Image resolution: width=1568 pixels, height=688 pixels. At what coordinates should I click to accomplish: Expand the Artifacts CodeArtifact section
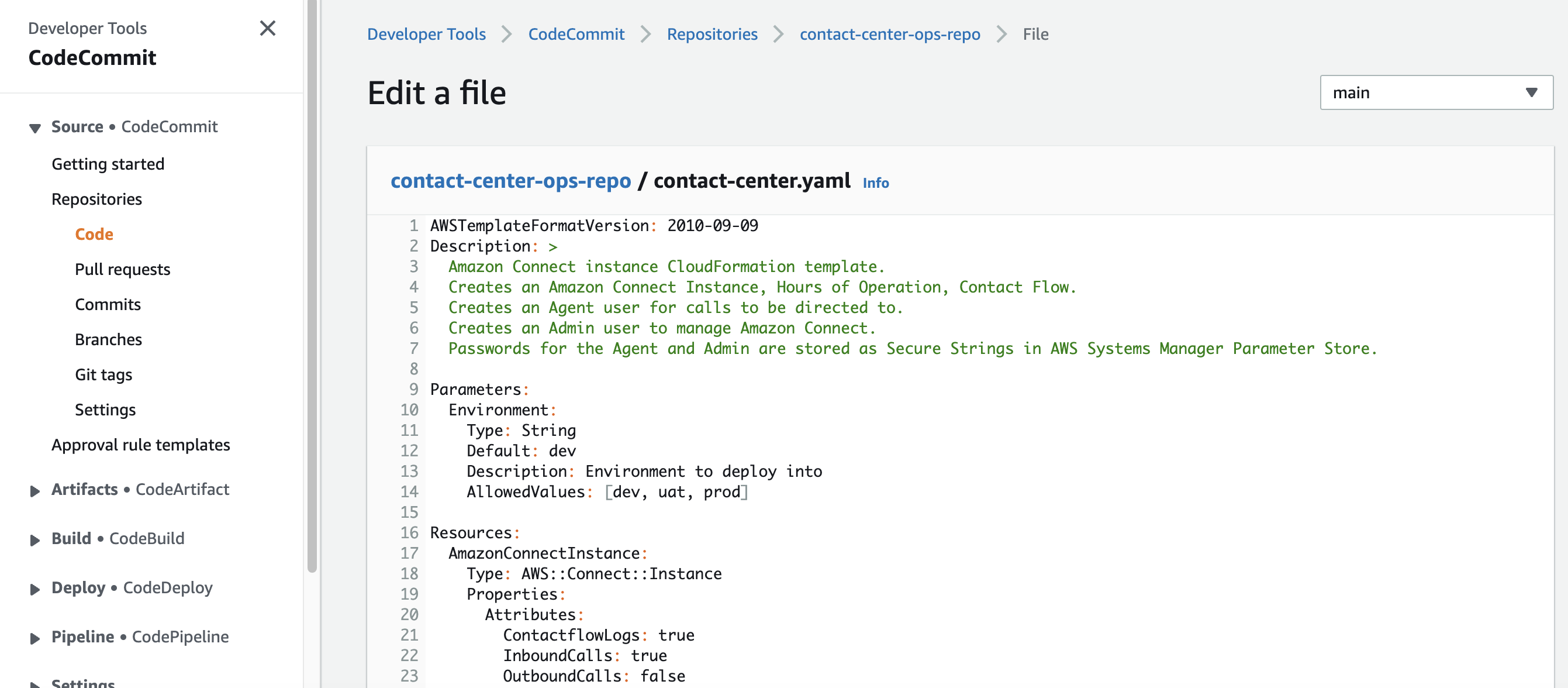(34, 491)
